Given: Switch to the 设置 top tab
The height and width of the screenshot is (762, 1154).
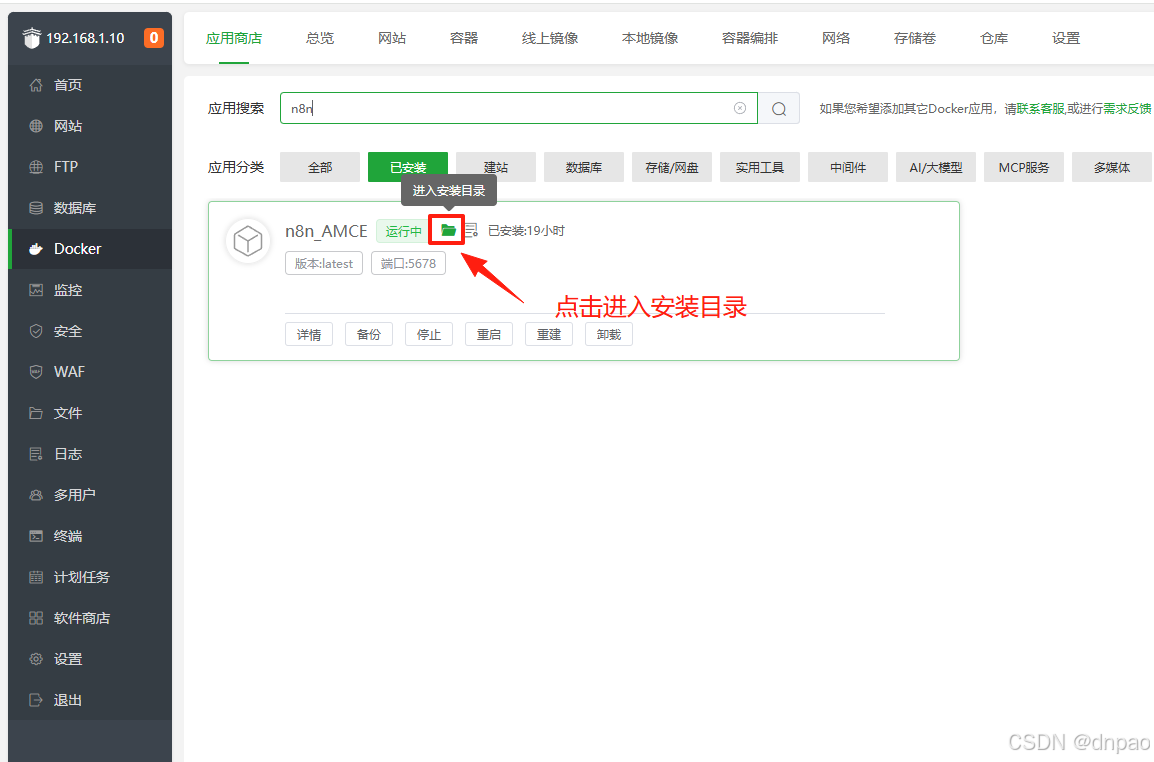Looking at the screenshot, I should click(x=1066, y=38).
